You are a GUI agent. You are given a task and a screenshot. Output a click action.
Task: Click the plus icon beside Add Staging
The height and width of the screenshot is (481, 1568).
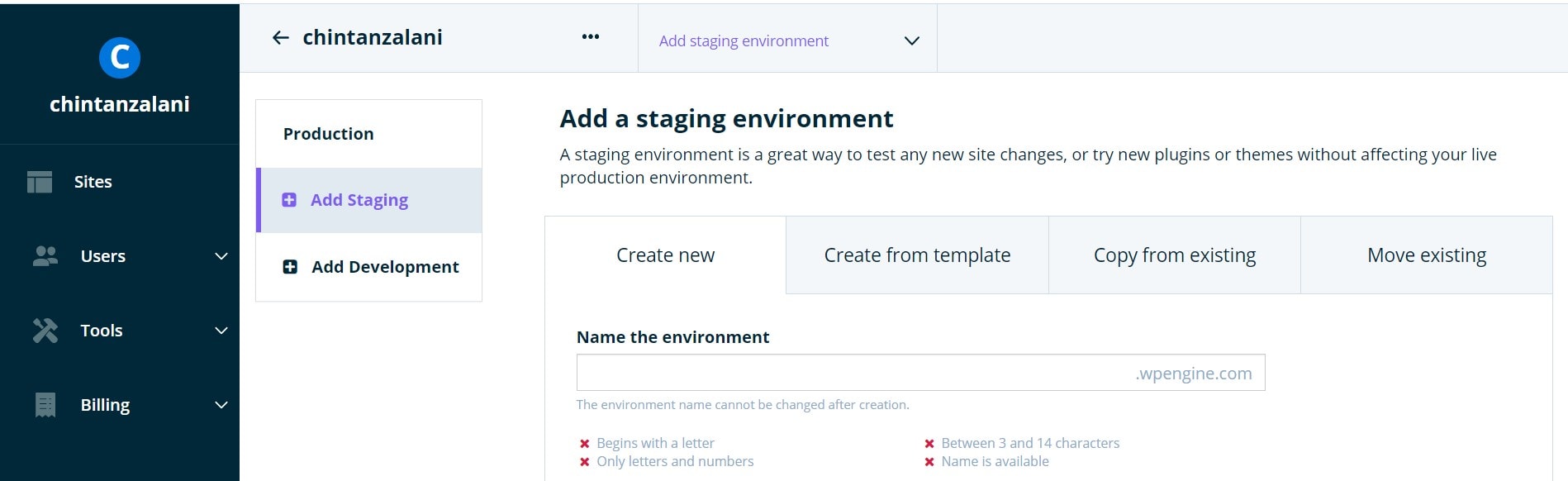coord(289,200)
